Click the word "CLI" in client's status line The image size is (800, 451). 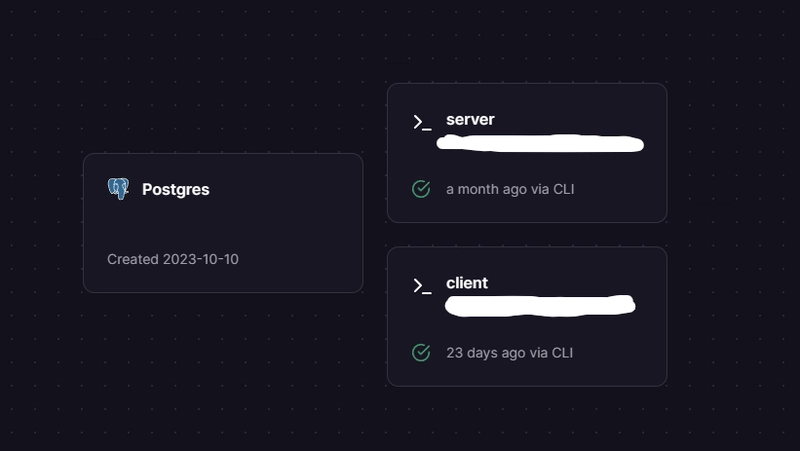click(562, 353)
